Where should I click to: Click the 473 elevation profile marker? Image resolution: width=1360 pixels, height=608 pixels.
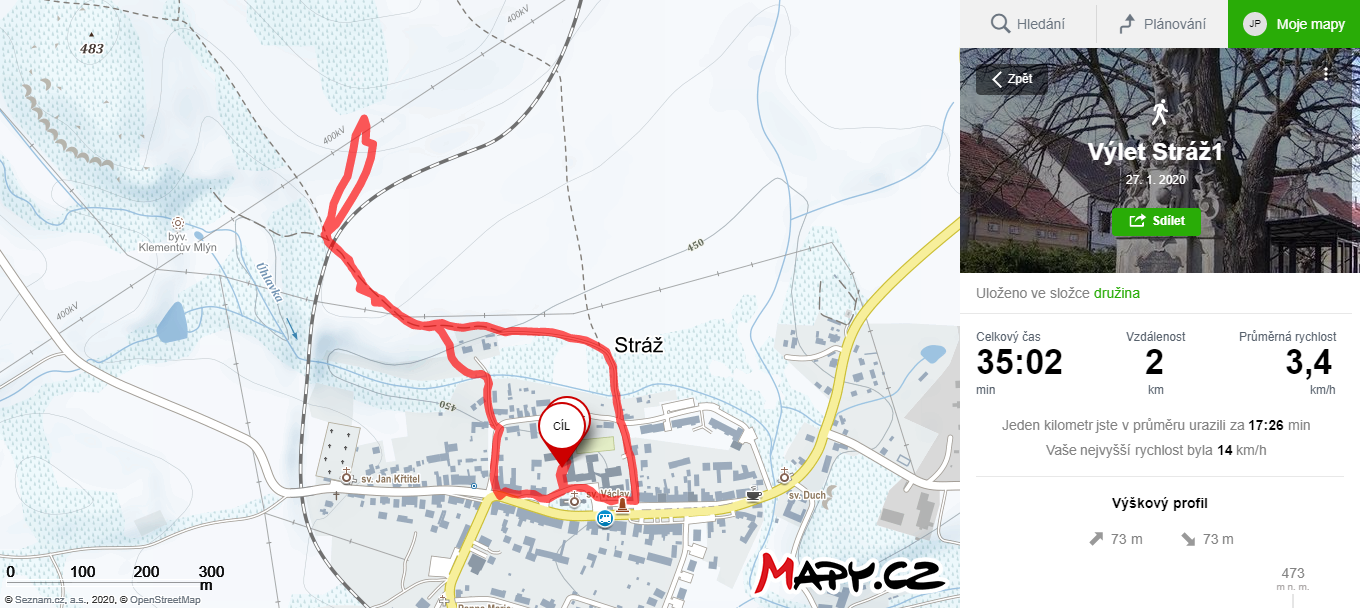1293,573
